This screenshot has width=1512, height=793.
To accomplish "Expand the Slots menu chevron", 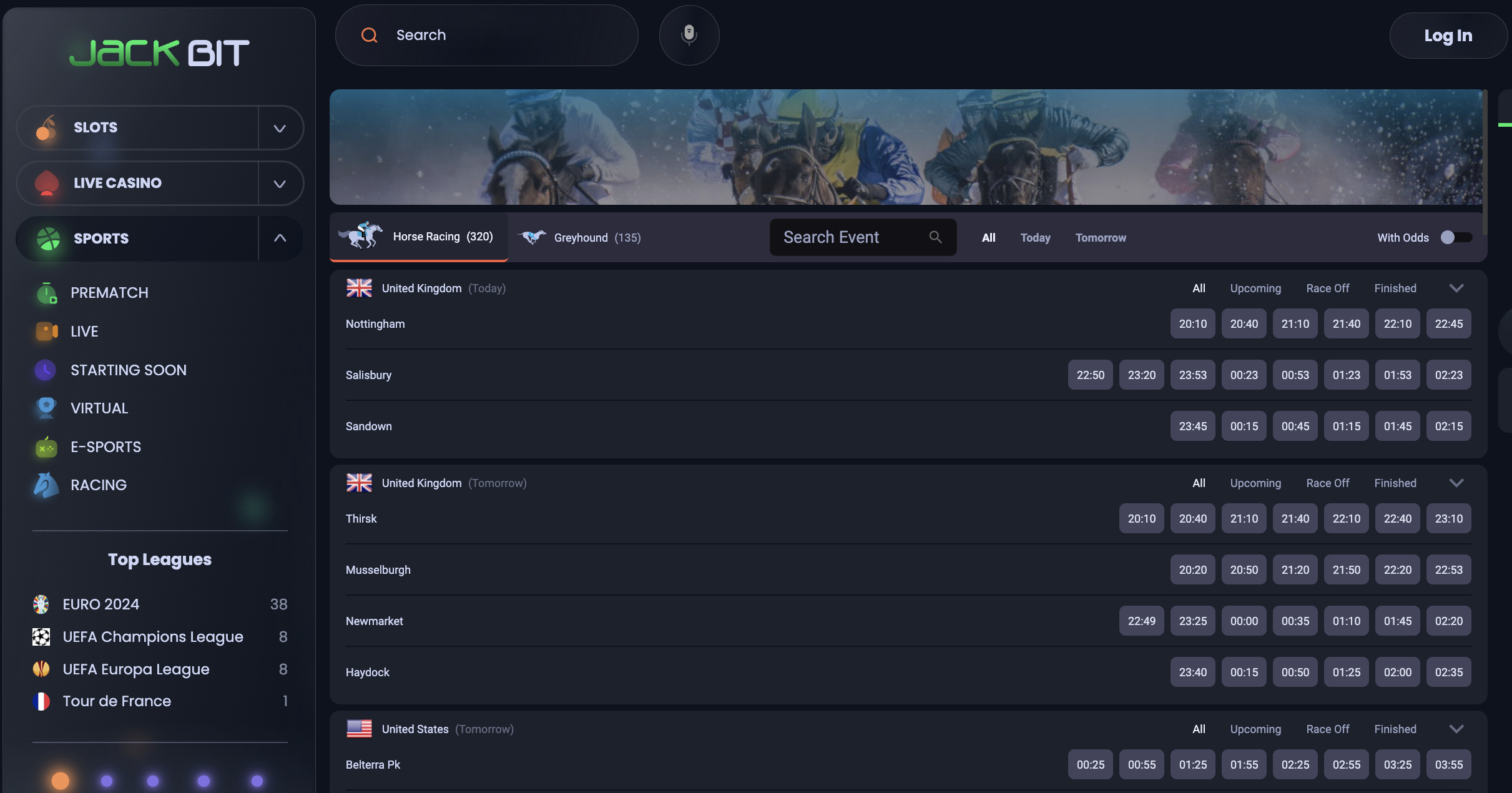I will pos(280,128).
